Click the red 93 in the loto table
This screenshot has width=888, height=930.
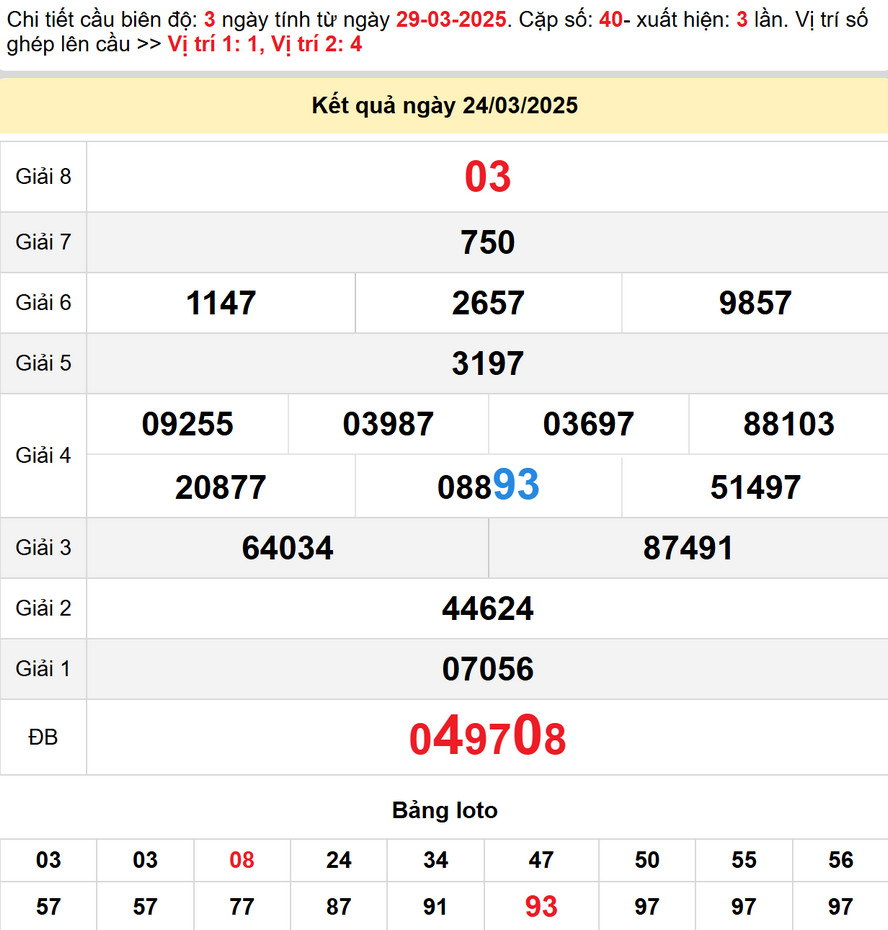[541, 906]
